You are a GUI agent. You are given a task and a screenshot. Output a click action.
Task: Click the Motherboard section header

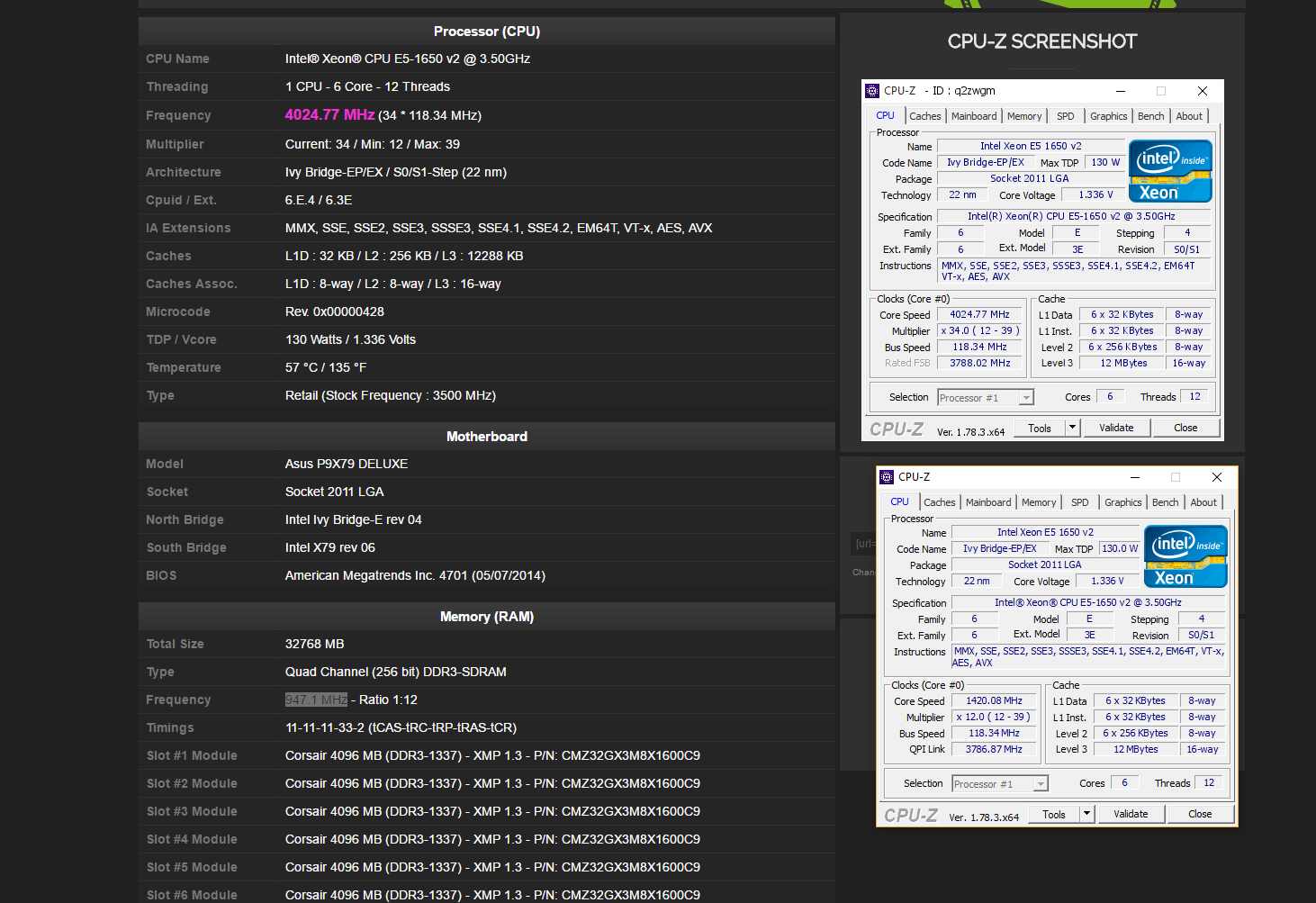coord(487,437)
